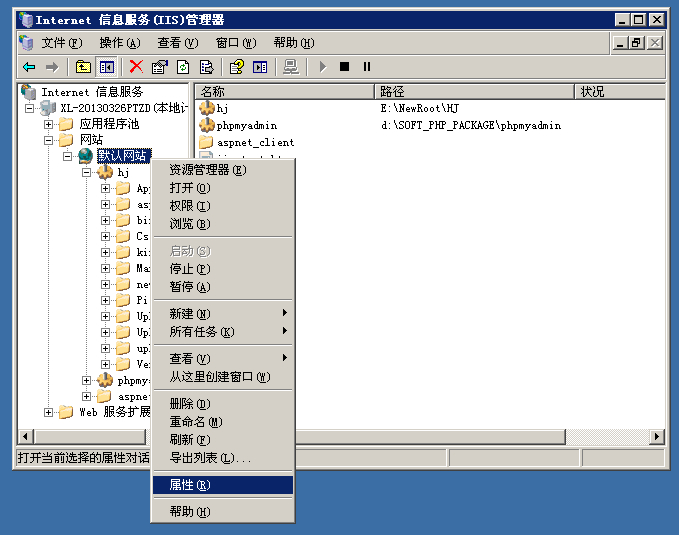Expand the phpmy virtual directory node
Image resolution: width=679 pixels, height=535 pixels.
pos(87,380)
